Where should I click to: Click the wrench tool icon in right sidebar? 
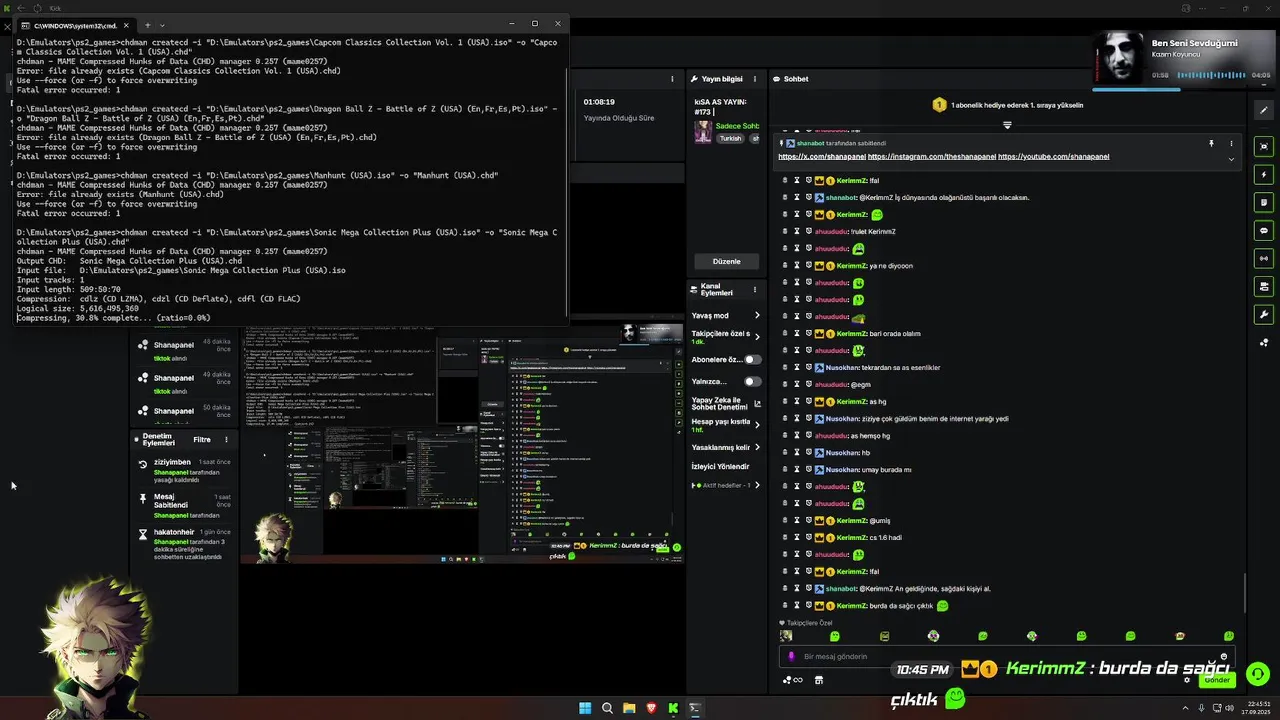pos(1264,314)
